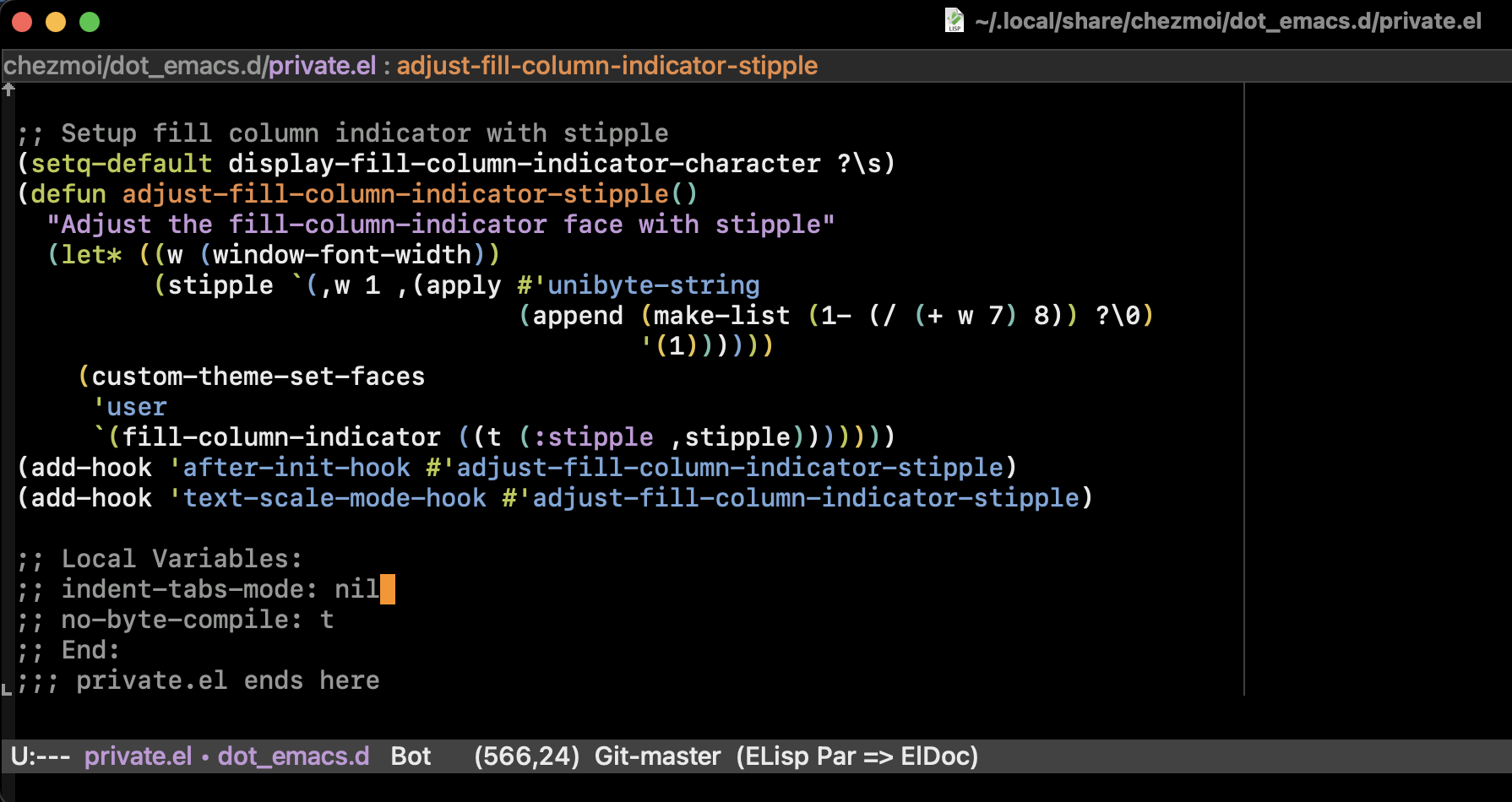
Task: Click the Bot buffer position indicator
Action: coord(411,756)
